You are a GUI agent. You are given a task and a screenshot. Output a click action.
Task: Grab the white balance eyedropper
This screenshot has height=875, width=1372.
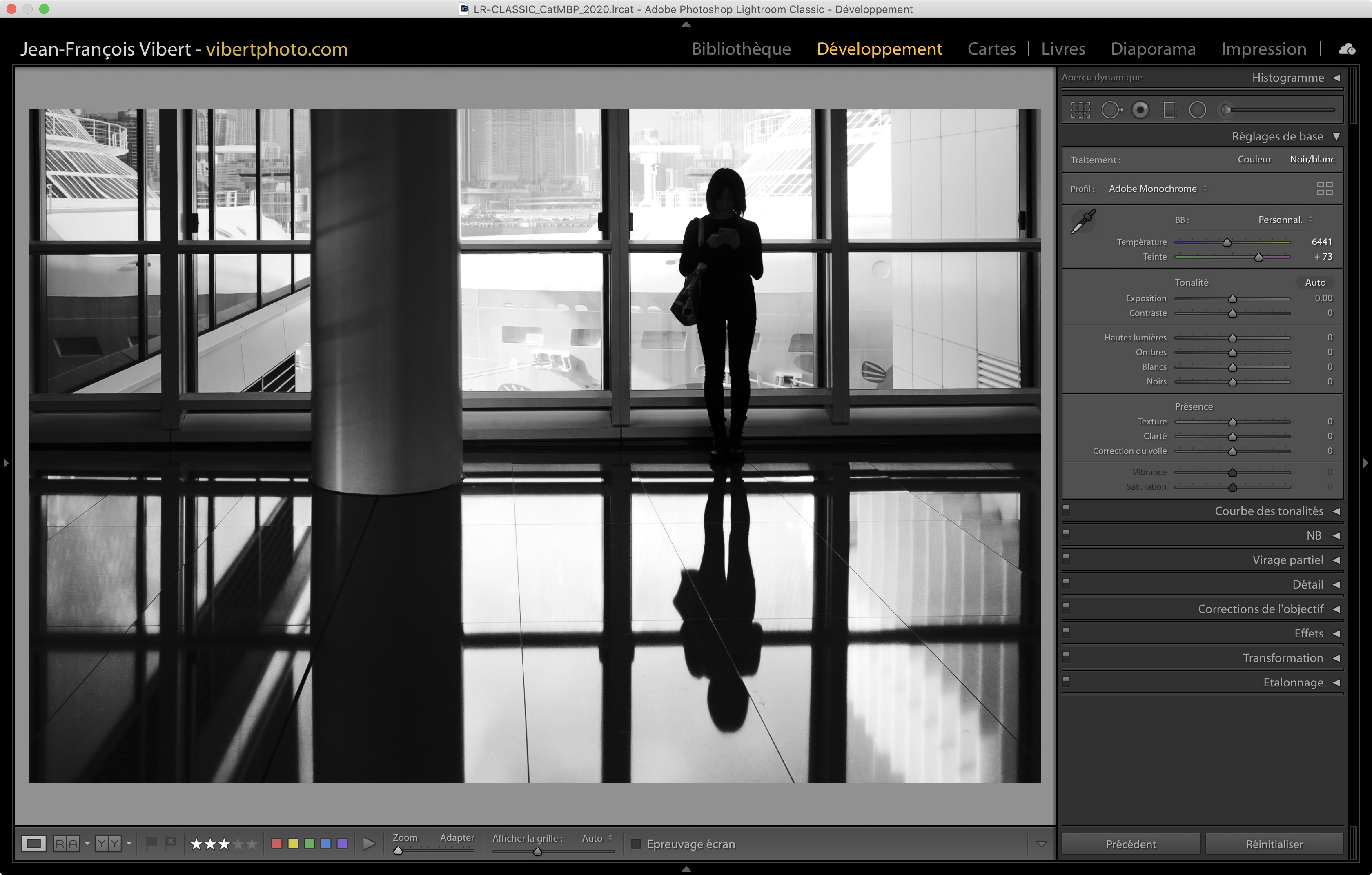click(x=1083, y=221)
